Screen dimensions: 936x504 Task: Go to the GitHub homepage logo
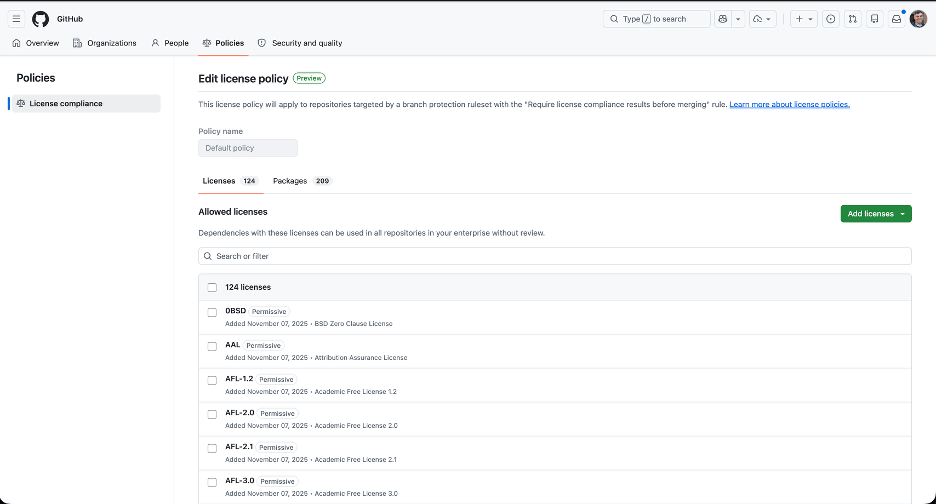(41, 19)
